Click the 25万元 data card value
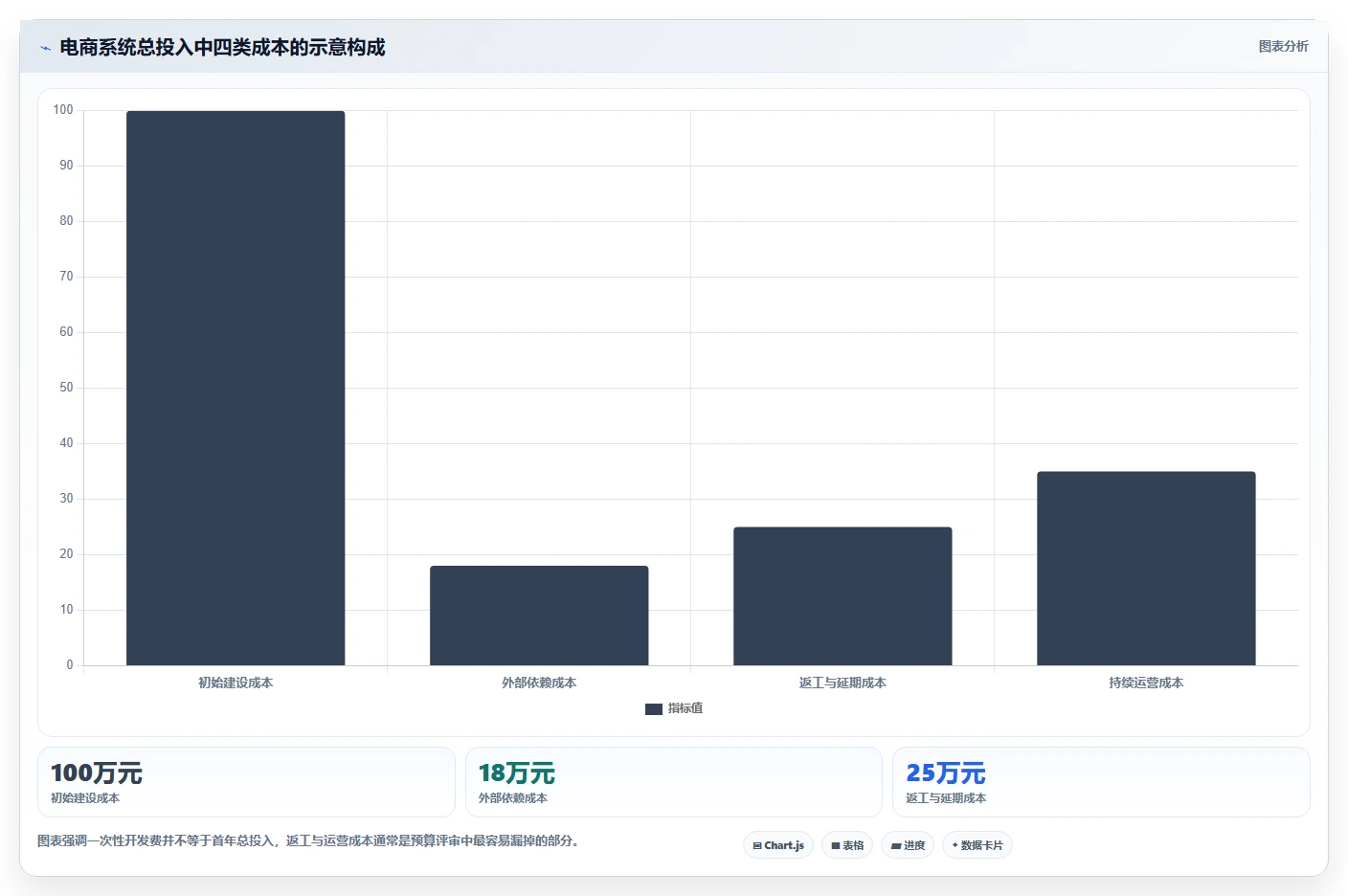 [x=946, y=773]
